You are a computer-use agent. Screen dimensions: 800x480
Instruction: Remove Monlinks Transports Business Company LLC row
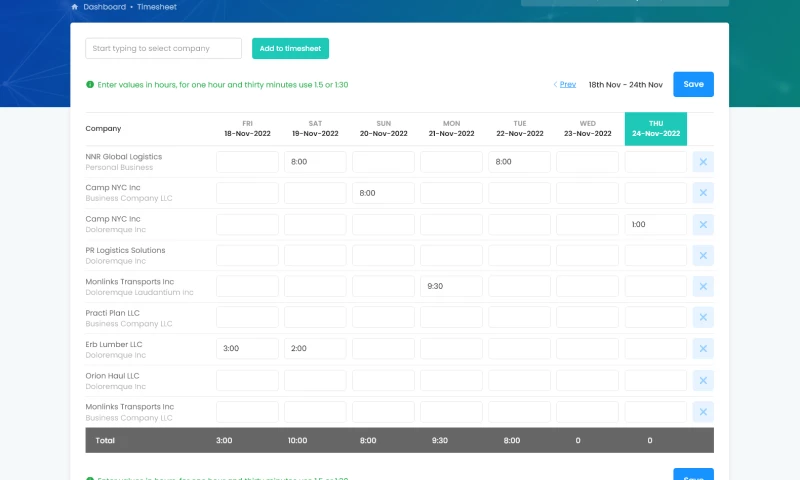tap(703, 412)
